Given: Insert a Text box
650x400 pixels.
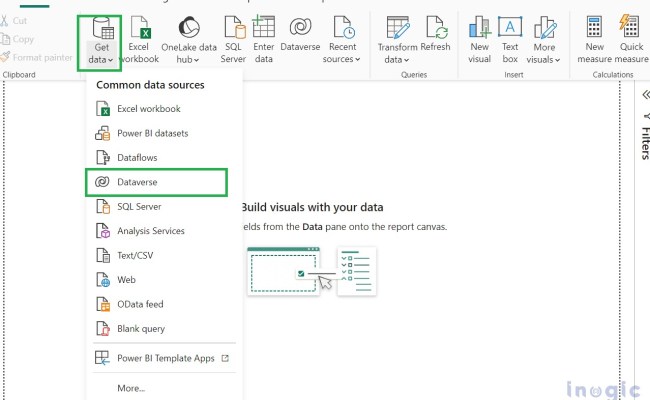Looking at the screenshot, I should click(x=510, y=40).
